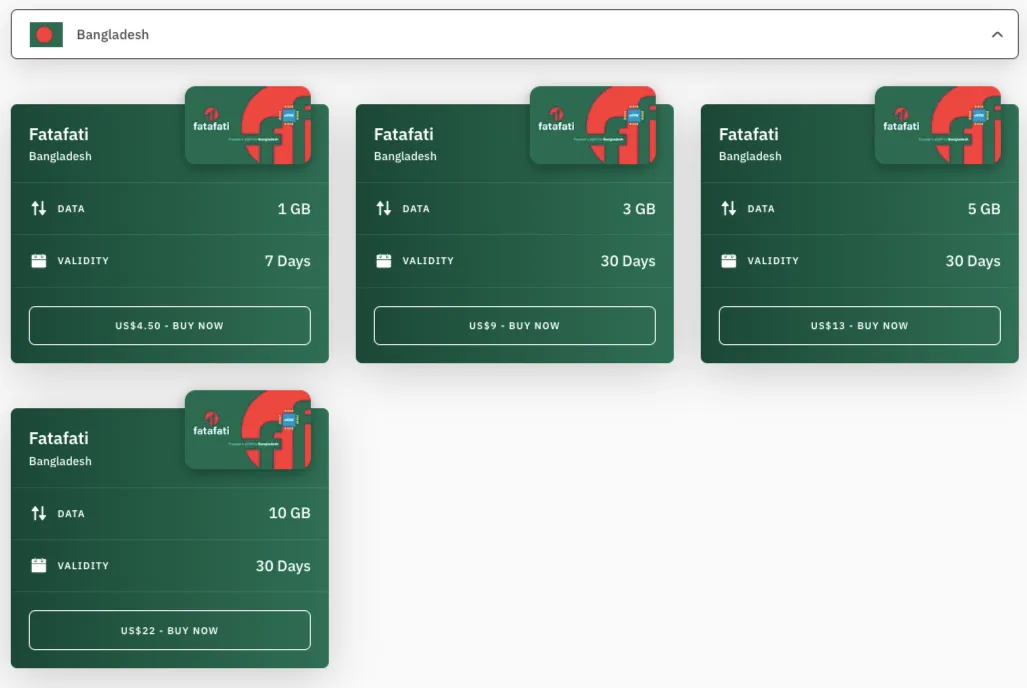Click the calendar validity icon on 1 GB plan
Viewport: 1027px width, 688px height.
coord(39,261)
